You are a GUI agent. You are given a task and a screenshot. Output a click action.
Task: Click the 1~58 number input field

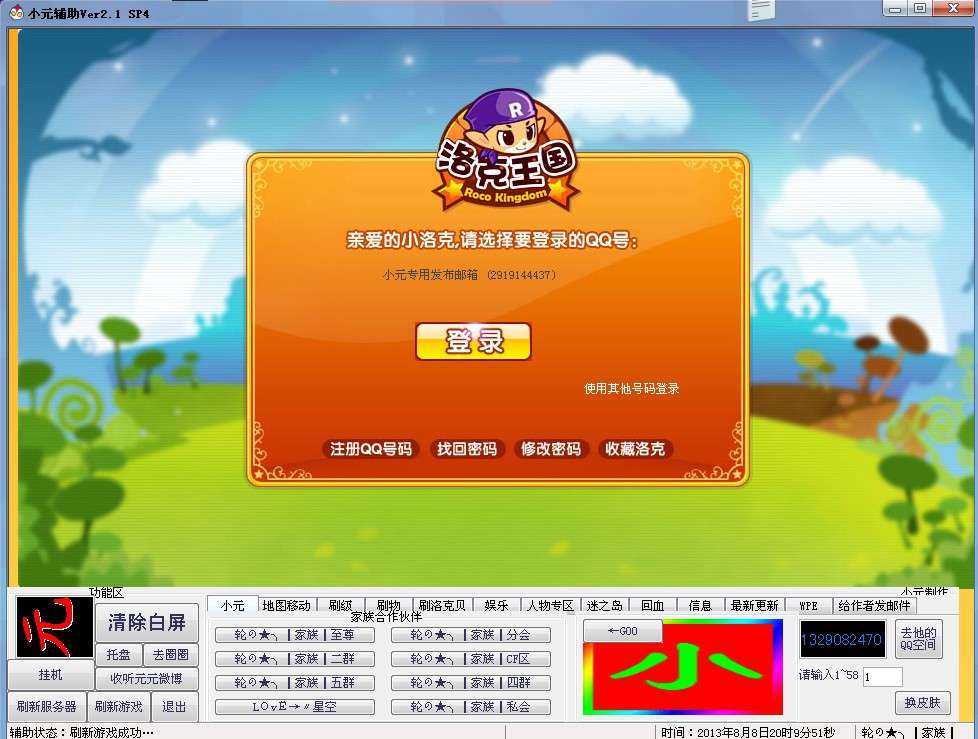882,677
